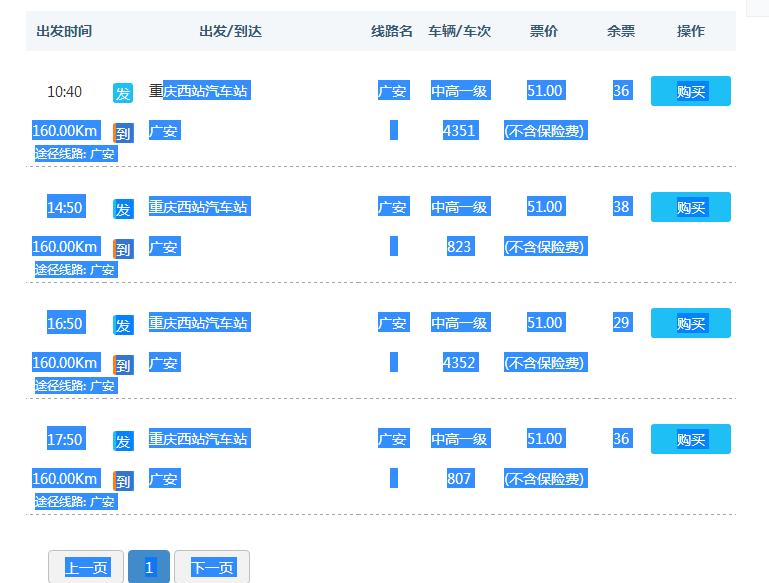Screen dimensions: 769x583
Task: Click the 到 arrival icon in 14:50 row
Action: (x=123, y=249)
